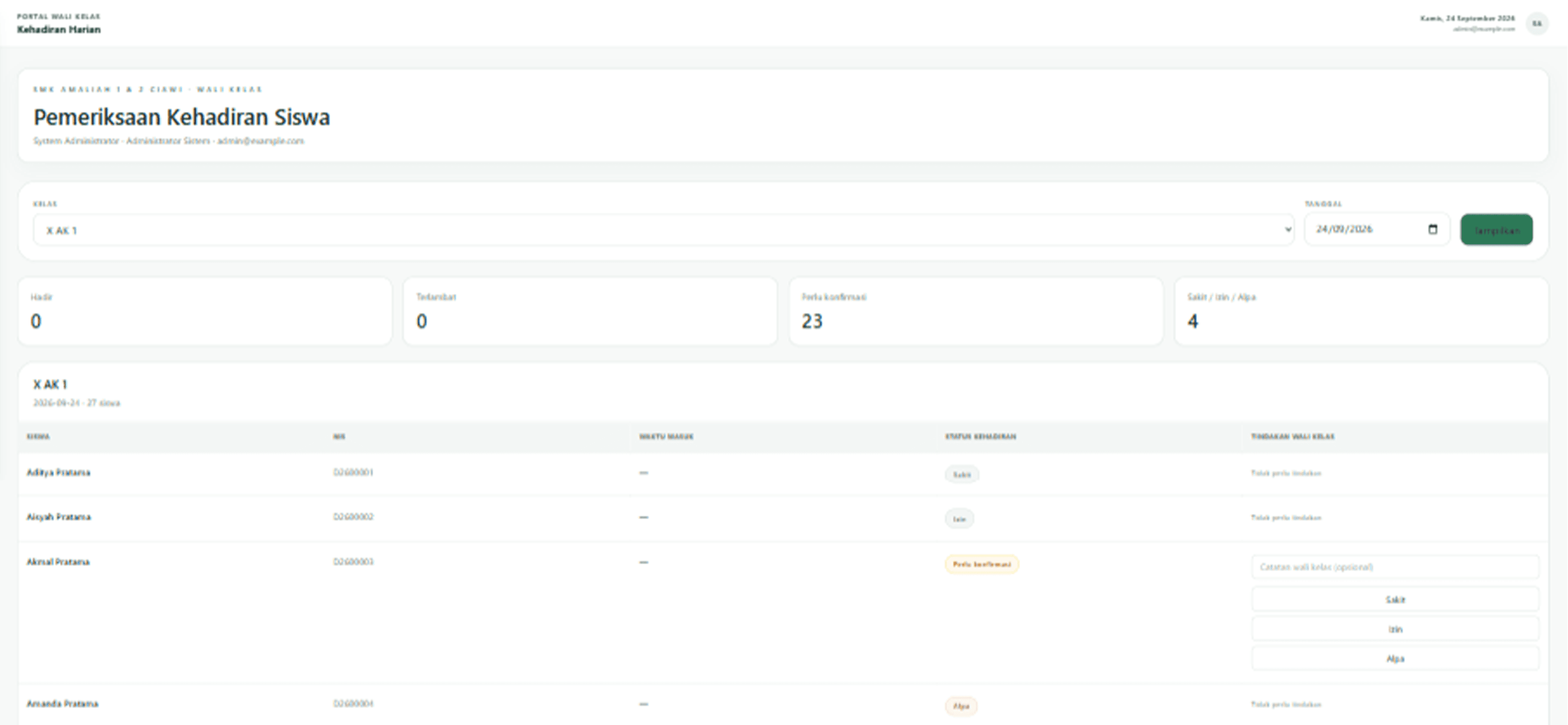Click student name Aditya Pratama
Image resolution: width=1568 pixels, height=725 pixels.
click(58, 472)
